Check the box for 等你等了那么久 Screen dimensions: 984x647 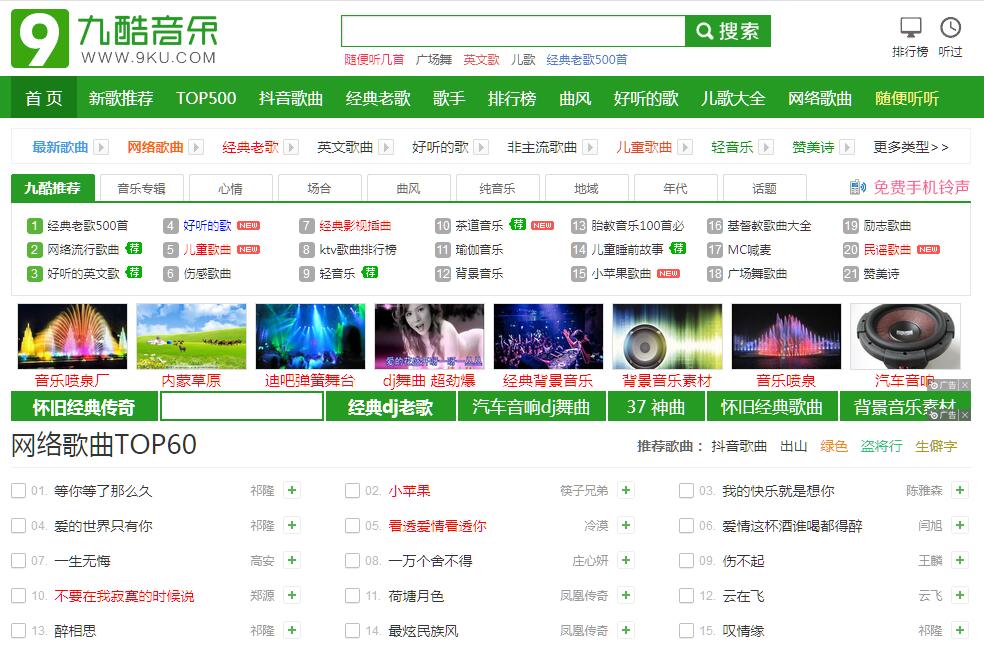(x=18, y=490)
